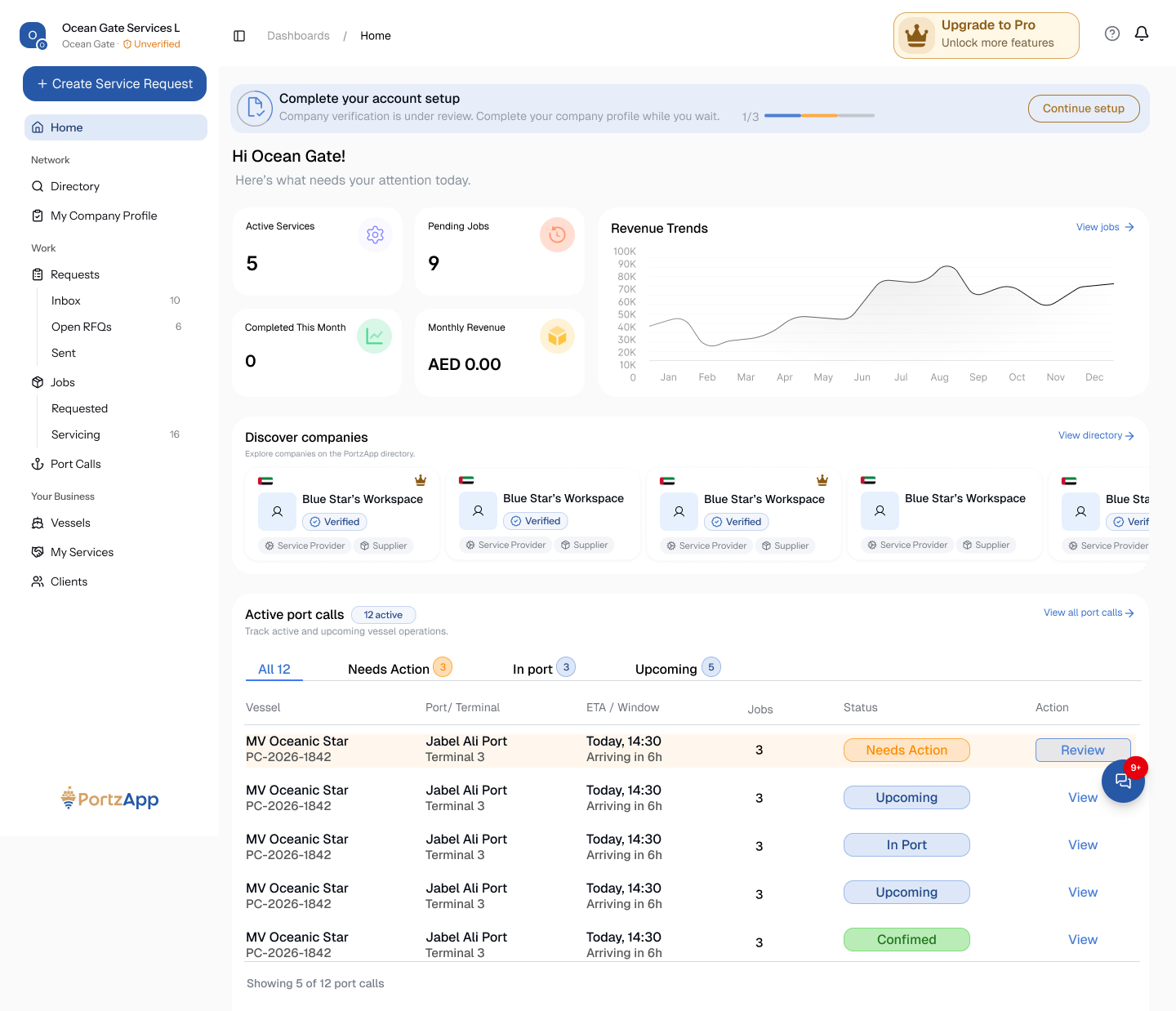The width and height of the screenshot is (1176, 1011).
Task: Toggle the sidebar collapse icon
Action: tap(239, 36)
